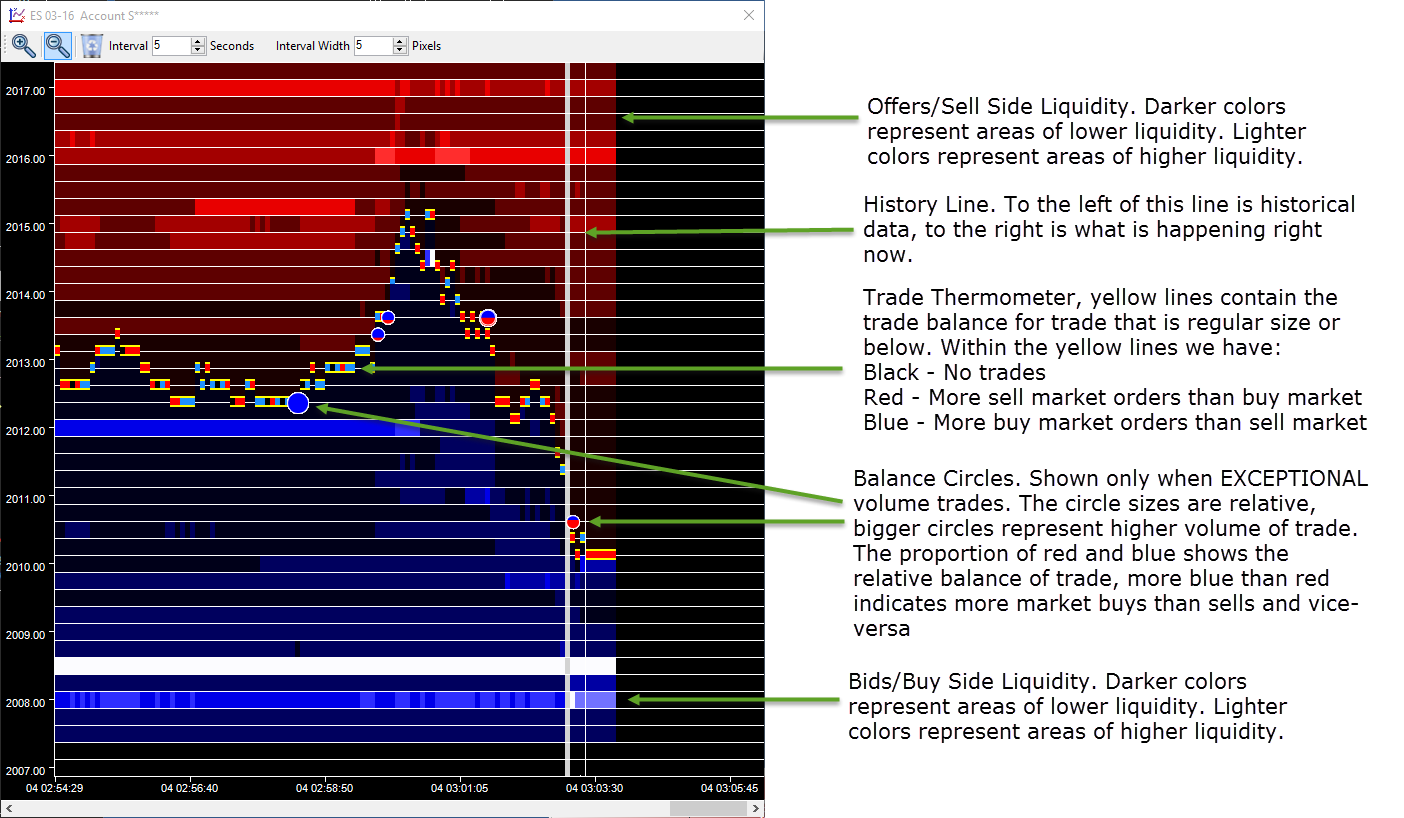
Task: Click the zoom out magnifier icon
Action: coord(58,45)
